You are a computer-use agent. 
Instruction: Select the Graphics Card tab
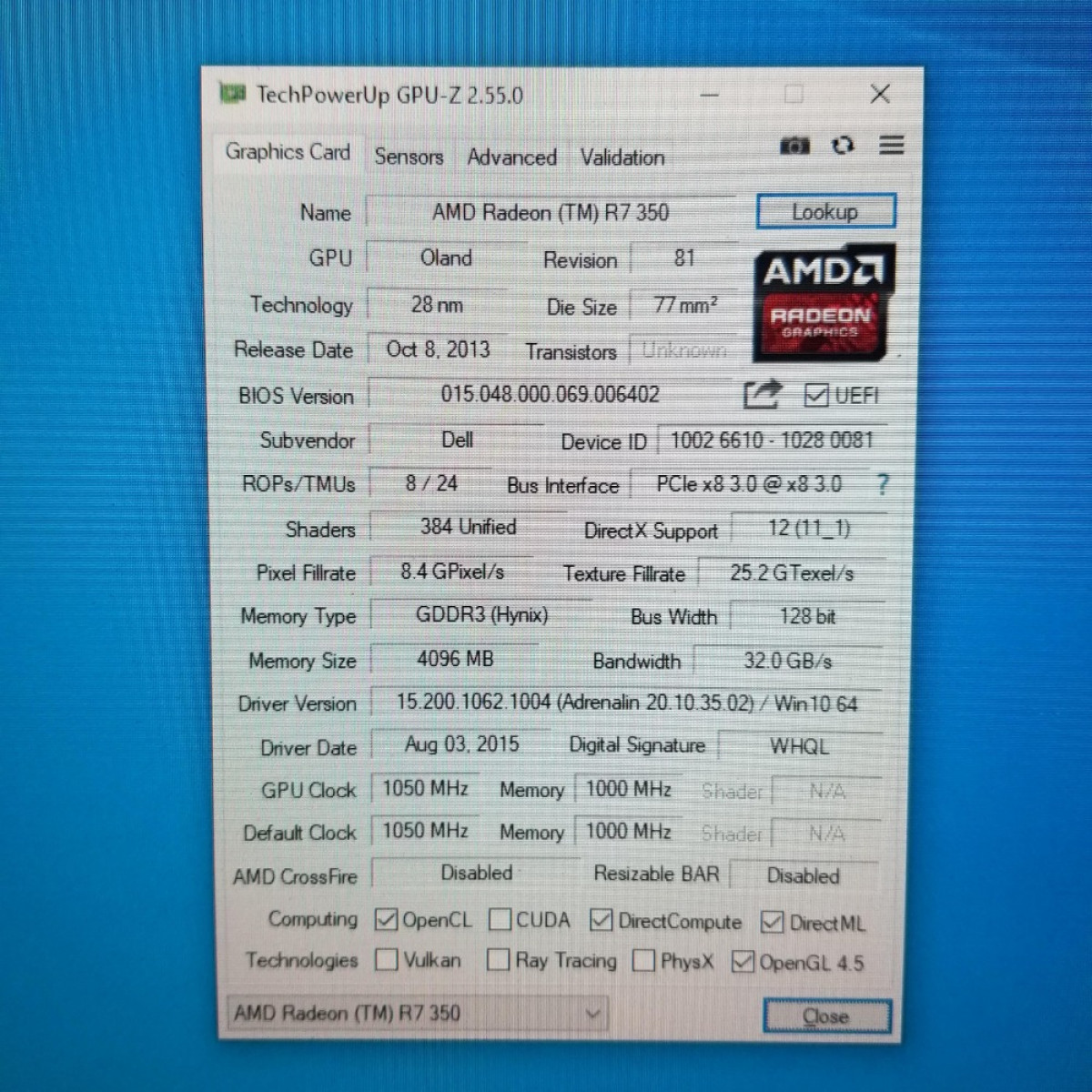click(288, 152)
